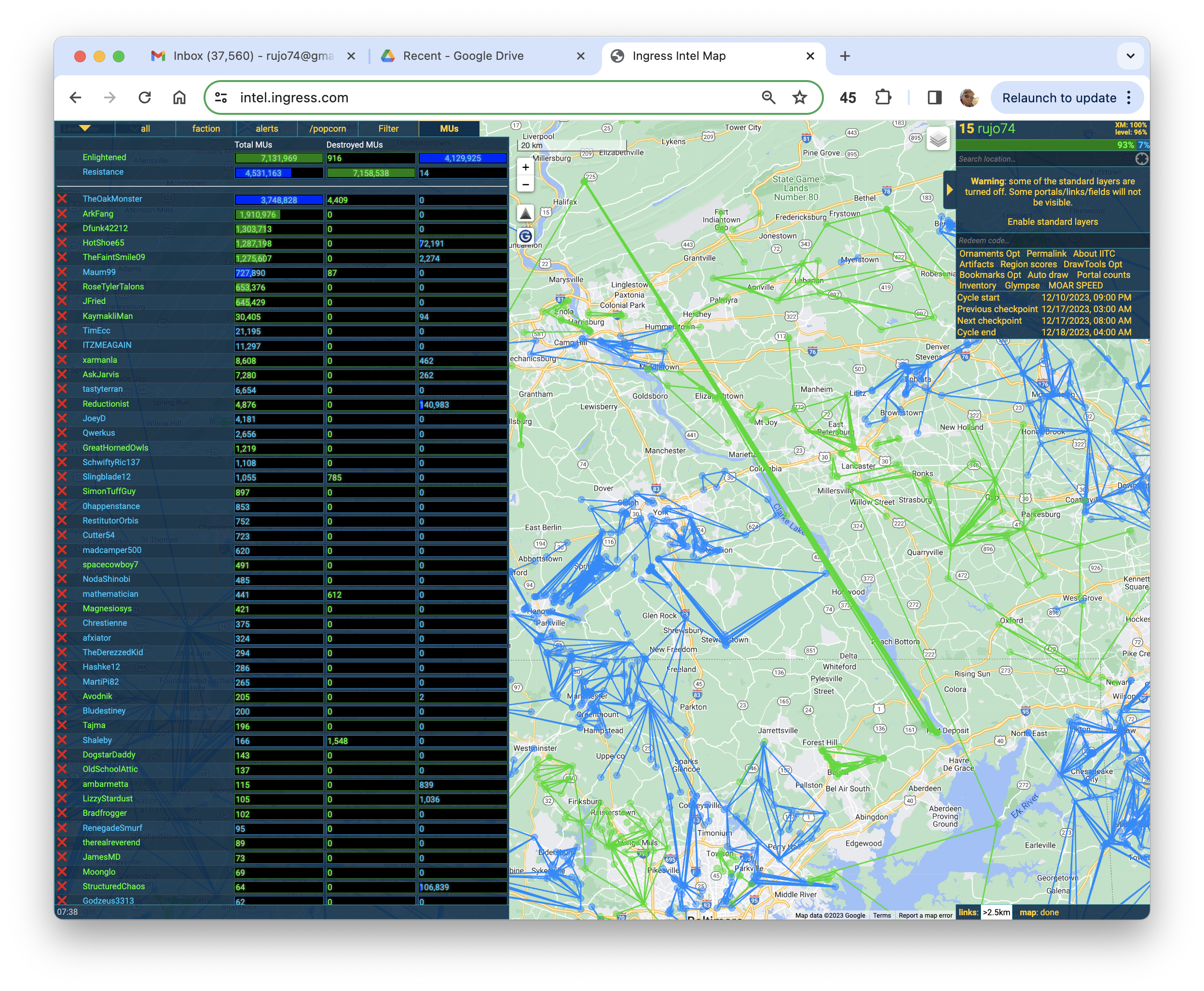Click the compass navigation arrow on map
The height and width of the screenshot is (991, 1204).
525,214
